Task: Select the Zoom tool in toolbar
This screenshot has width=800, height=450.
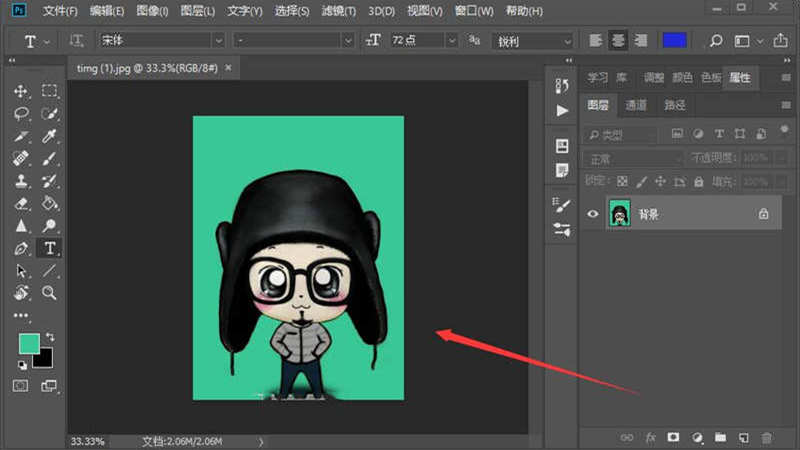Action: (49, 293)
